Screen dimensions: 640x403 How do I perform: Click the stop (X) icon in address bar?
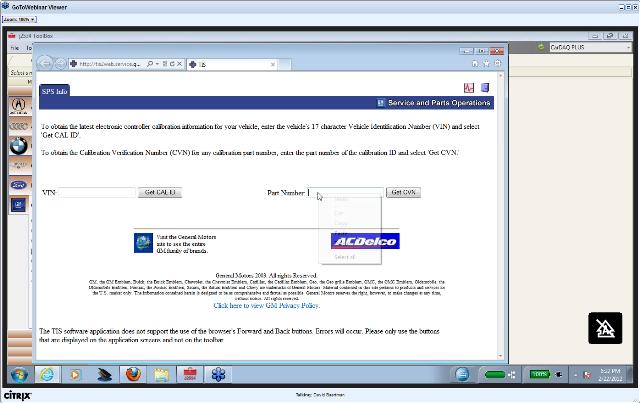pyautogui.click(x=179, y=64)
